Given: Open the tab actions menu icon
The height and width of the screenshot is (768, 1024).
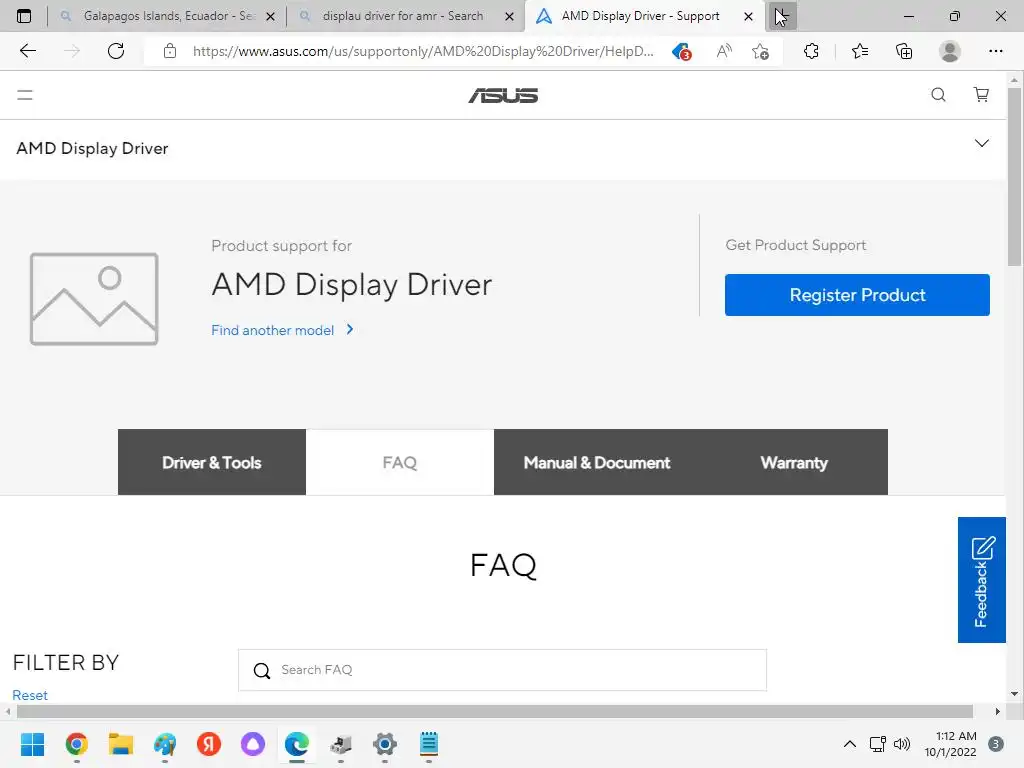Looking at the screenshot, I should pos(24,16).
